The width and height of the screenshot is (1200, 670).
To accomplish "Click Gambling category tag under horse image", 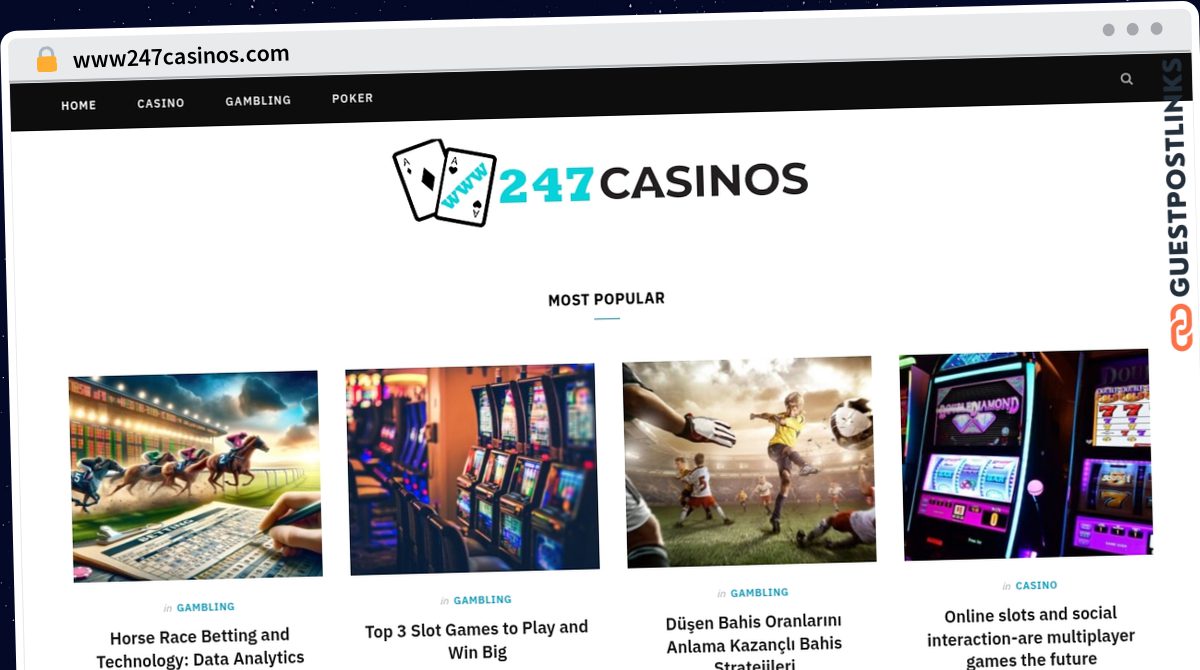I will point(205,607).
